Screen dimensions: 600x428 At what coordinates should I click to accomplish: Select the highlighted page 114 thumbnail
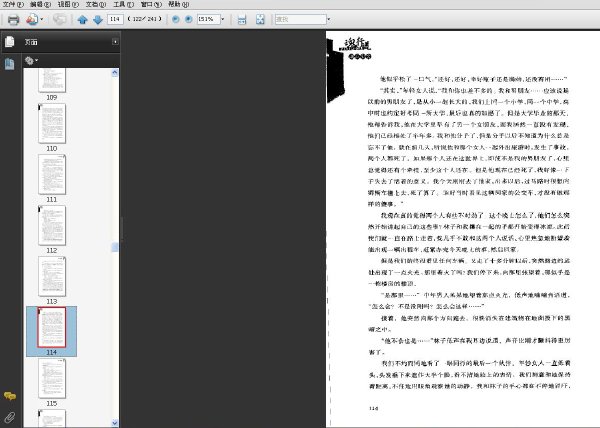[52, 327]
